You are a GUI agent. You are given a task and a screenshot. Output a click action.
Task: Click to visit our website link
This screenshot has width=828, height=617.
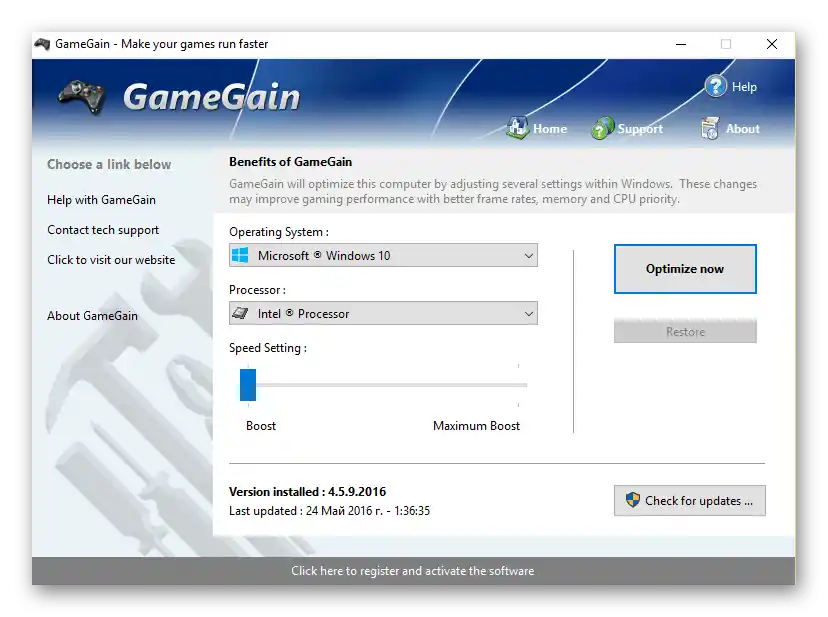pos(111,260)
